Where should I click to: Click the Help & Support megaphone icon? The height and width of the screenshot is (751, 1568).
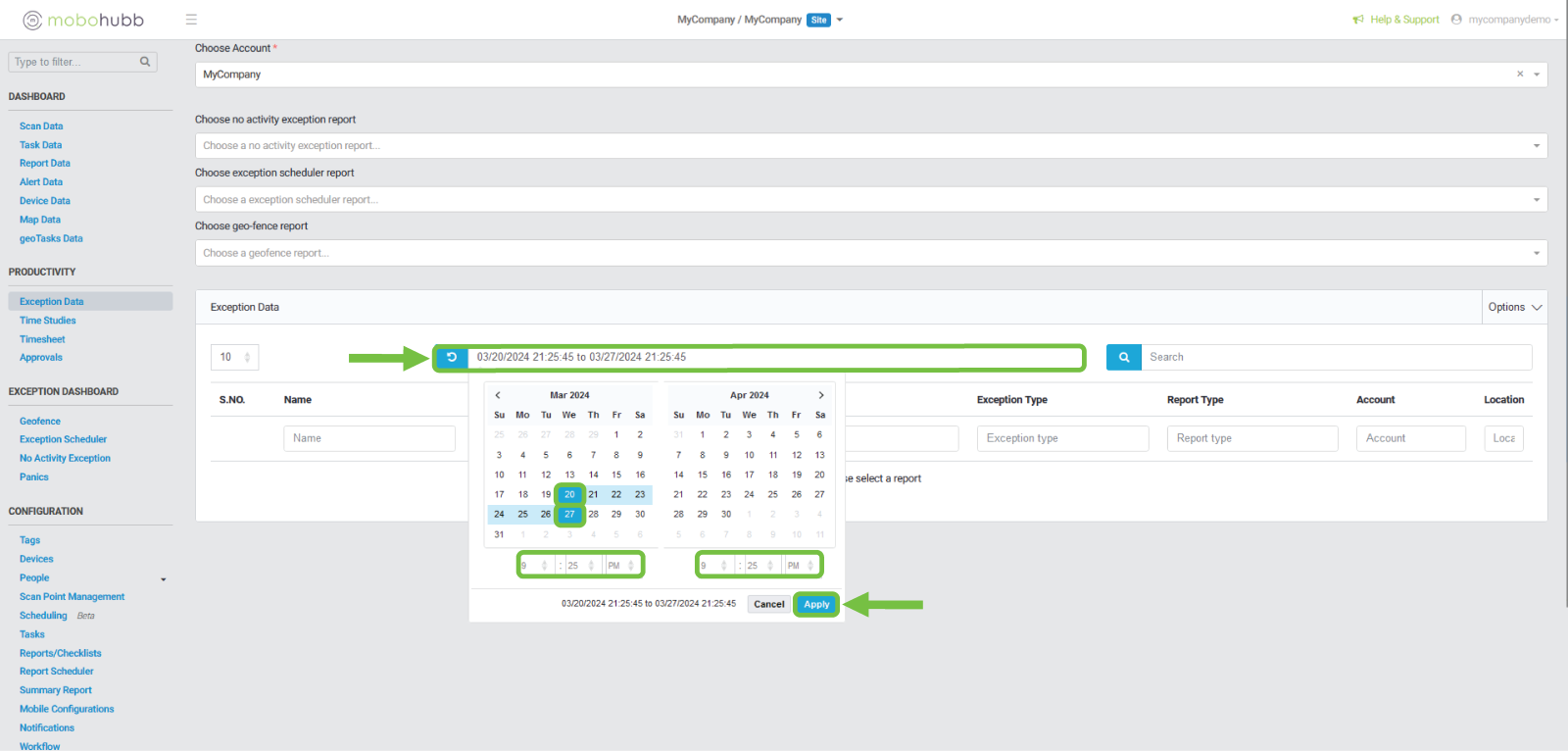pyautogui.click(x=1358, y=20)
